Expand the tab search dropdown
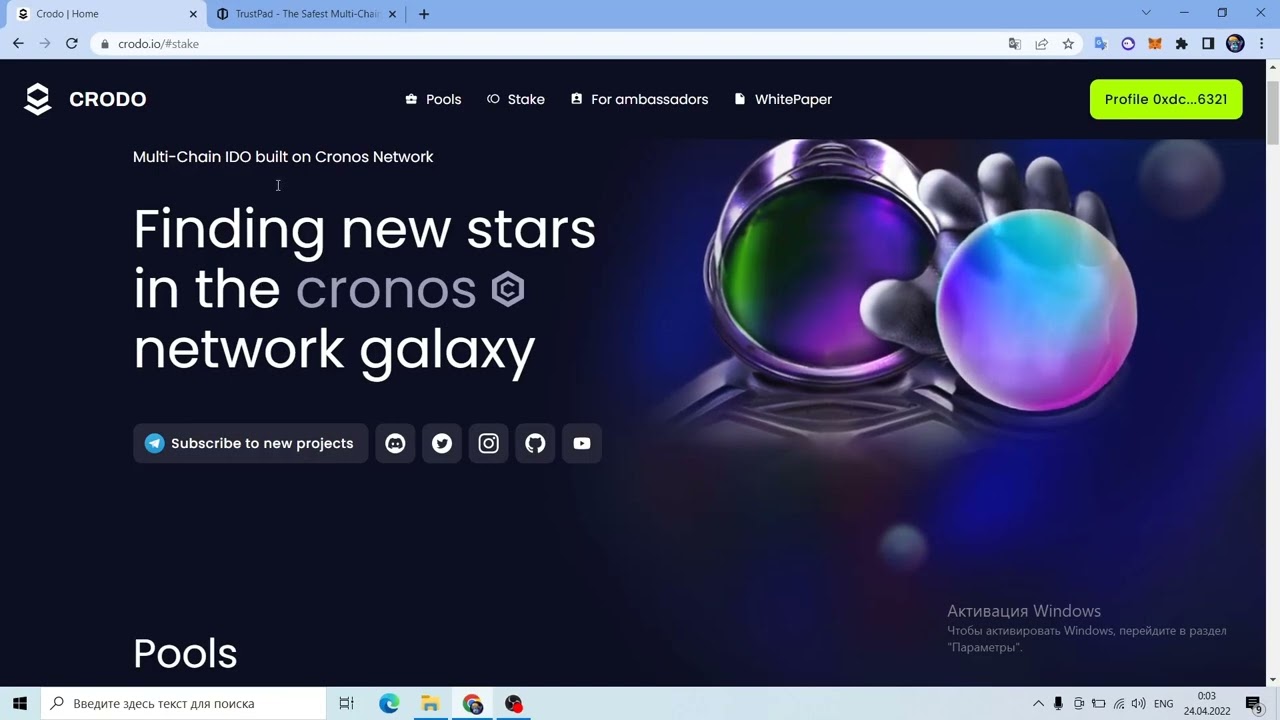The height and width of the screenshot is (720, 1280). pos(1146,13)
